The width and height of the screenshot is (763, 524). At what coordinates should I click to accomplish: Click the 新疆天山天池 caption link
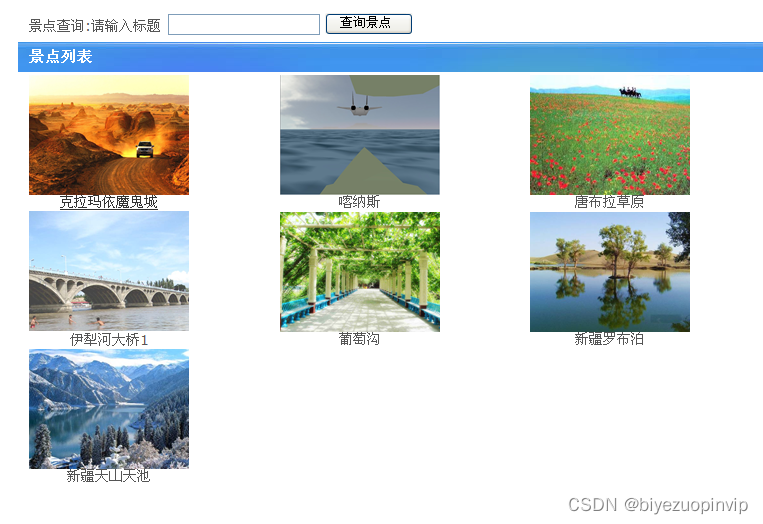tap(109, 476)
